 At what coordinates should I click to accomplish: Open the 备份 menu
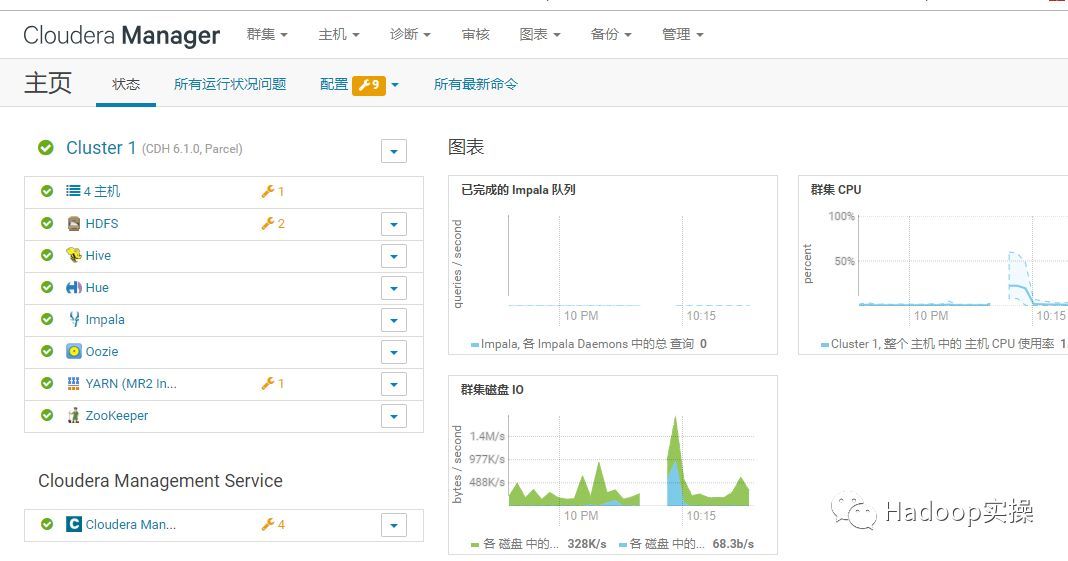tap(611, 34)
